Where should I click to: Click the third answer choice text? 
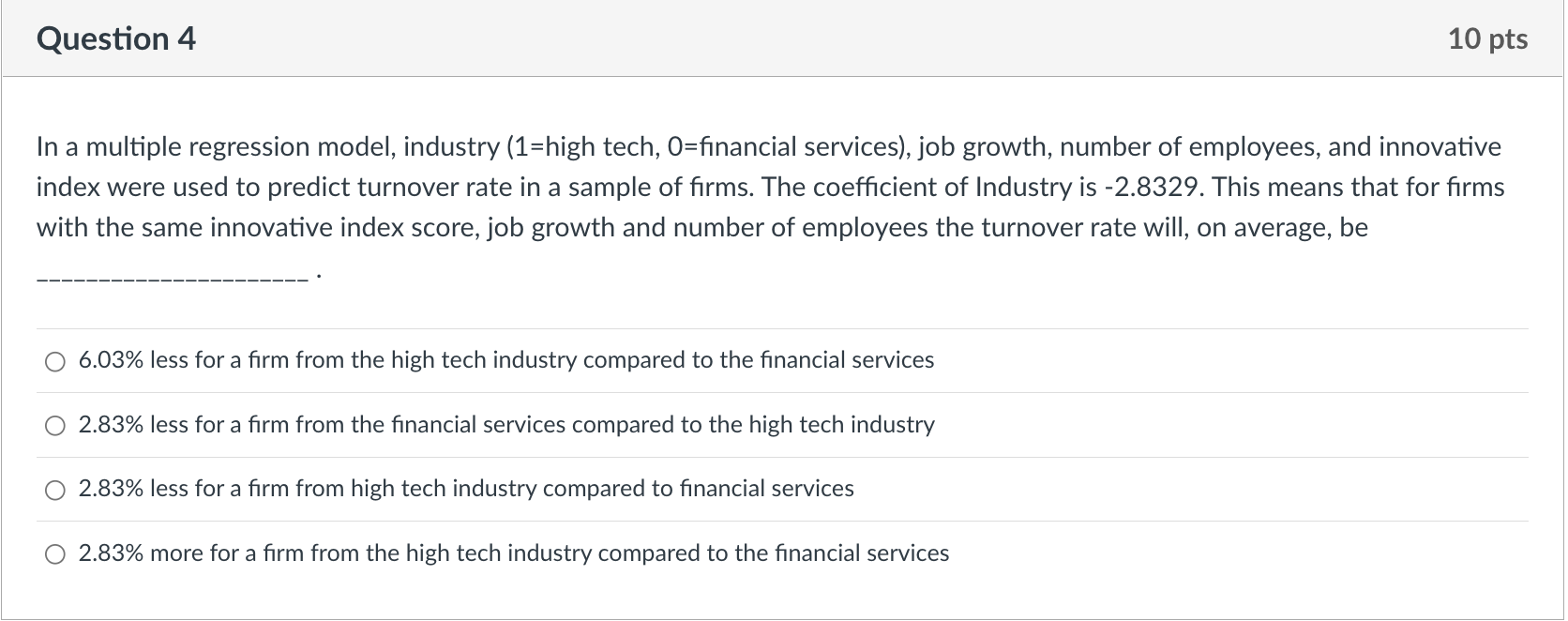(x=465, y=488)
